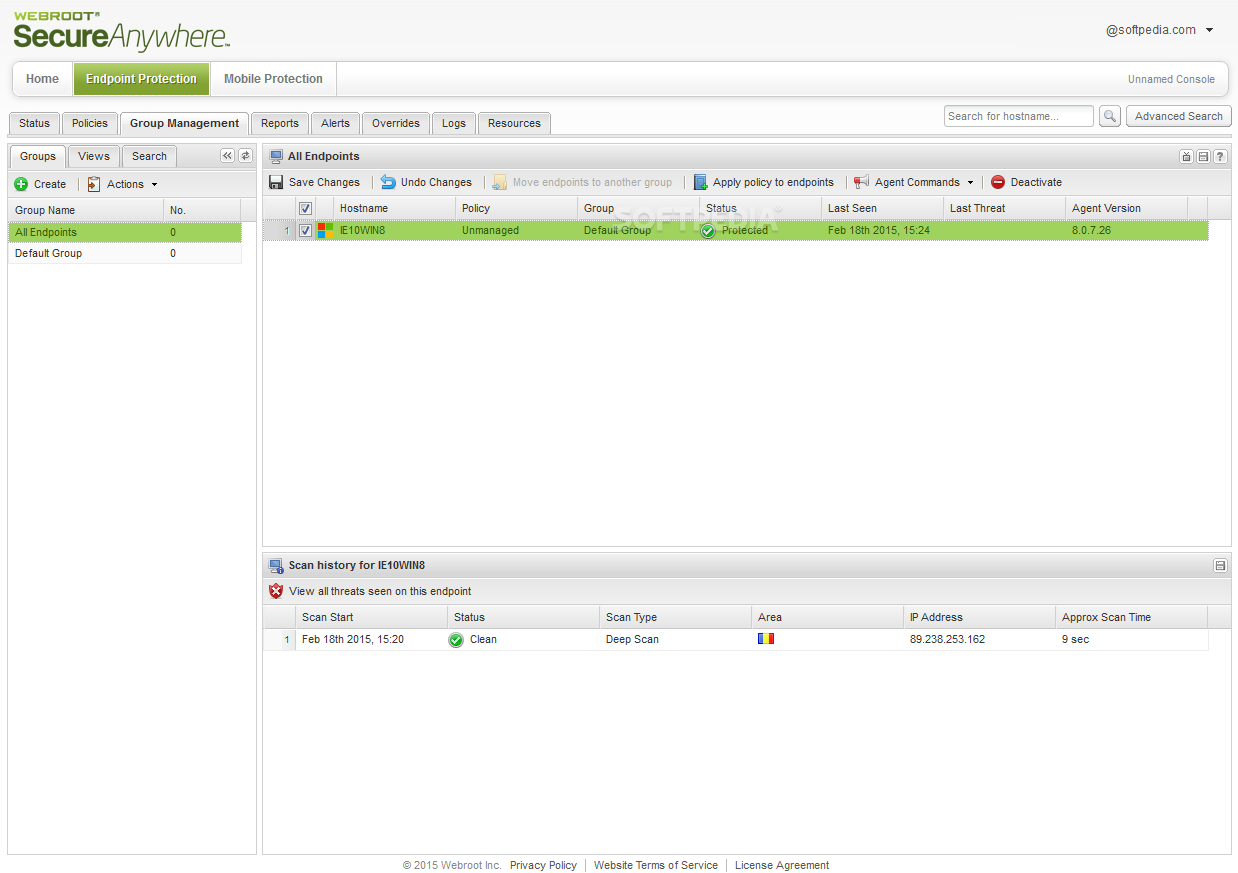Sort by the Hostname column header
This screenshot has height=873, width=1238.
[x=394, y=208]
